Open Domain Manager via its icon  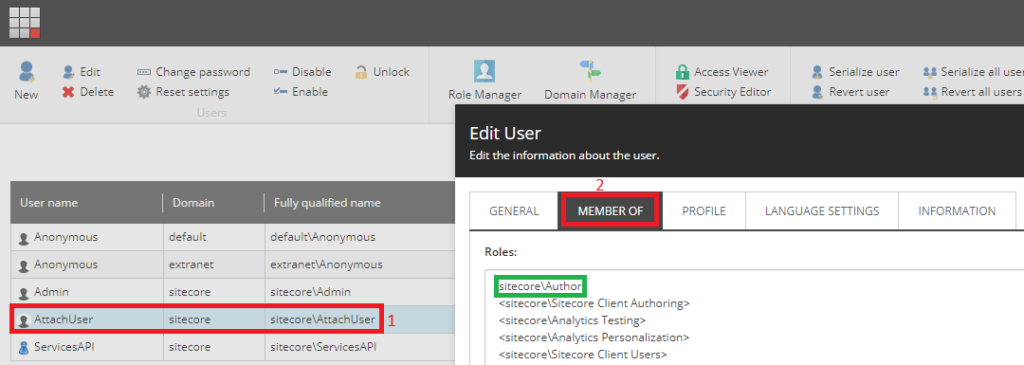coord(590,71)
